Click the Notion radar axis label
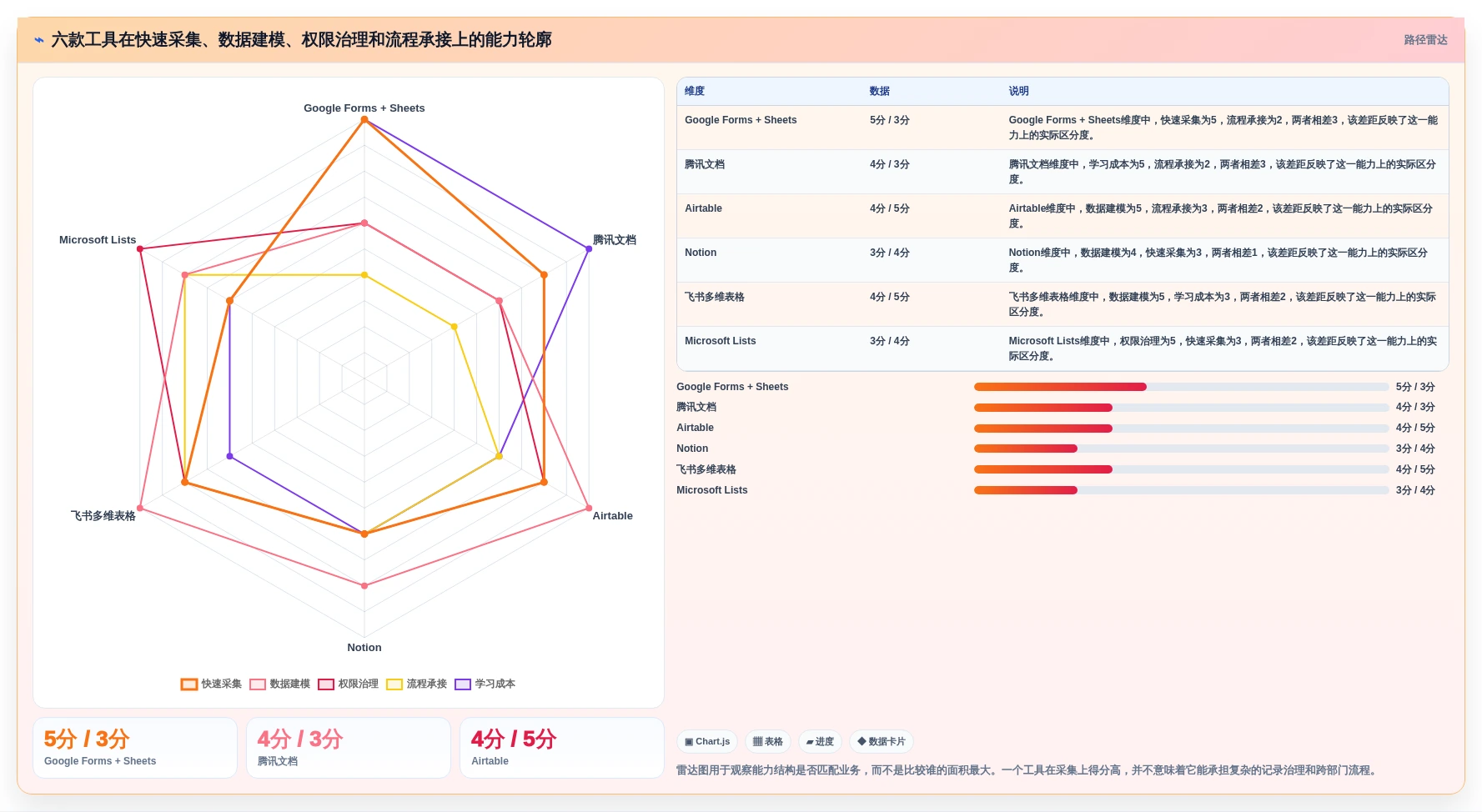Viewport: 1482px width, 812px height. tap(364, 648)
